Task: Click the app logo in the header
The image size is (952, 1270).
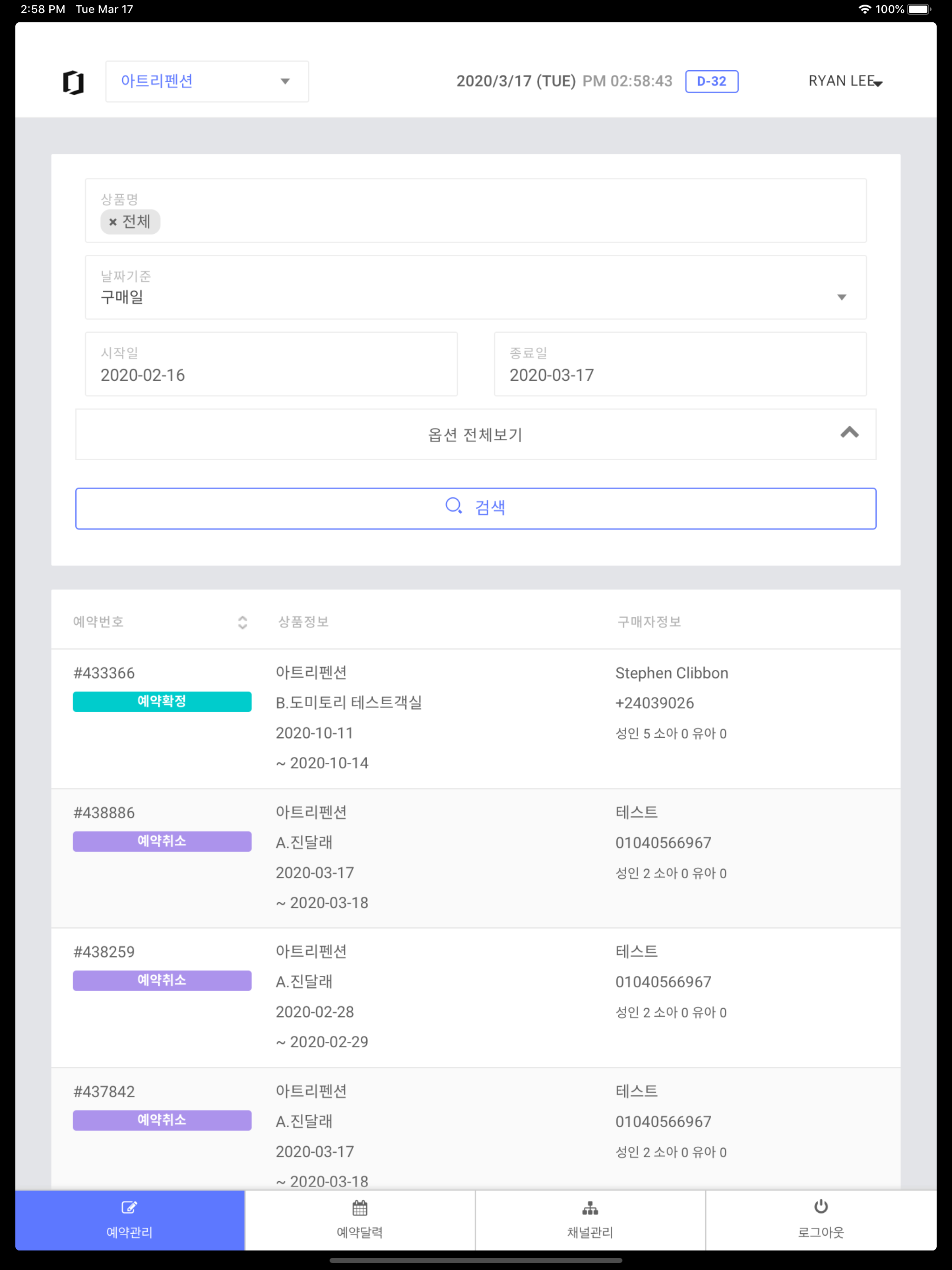Action: click(x=73, y=82)
